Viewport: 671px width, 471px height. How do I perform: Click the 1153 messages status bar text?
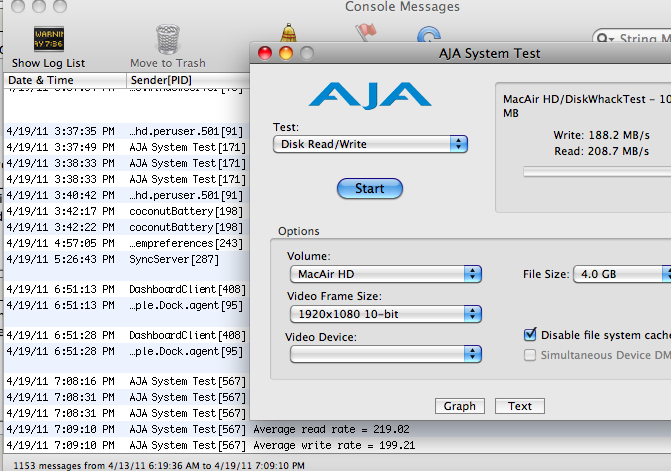pos(159,465)
